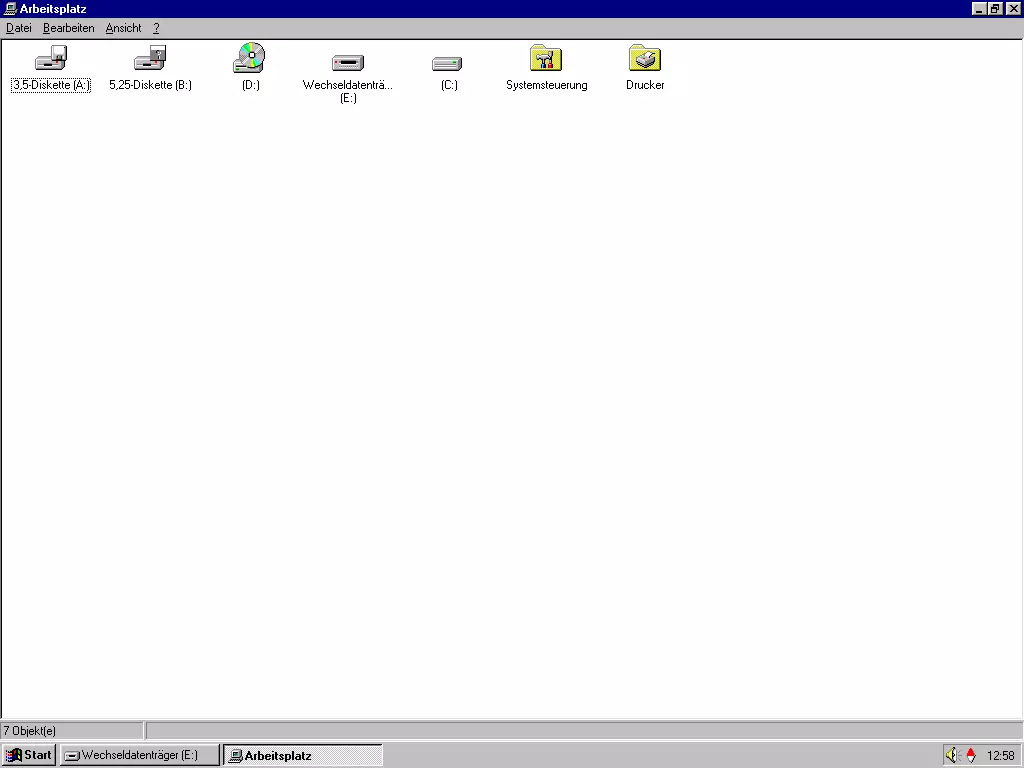Click the 'Systemsteuerung' label text
This screenshot has height=768, width=1024.
coord(547,85)
